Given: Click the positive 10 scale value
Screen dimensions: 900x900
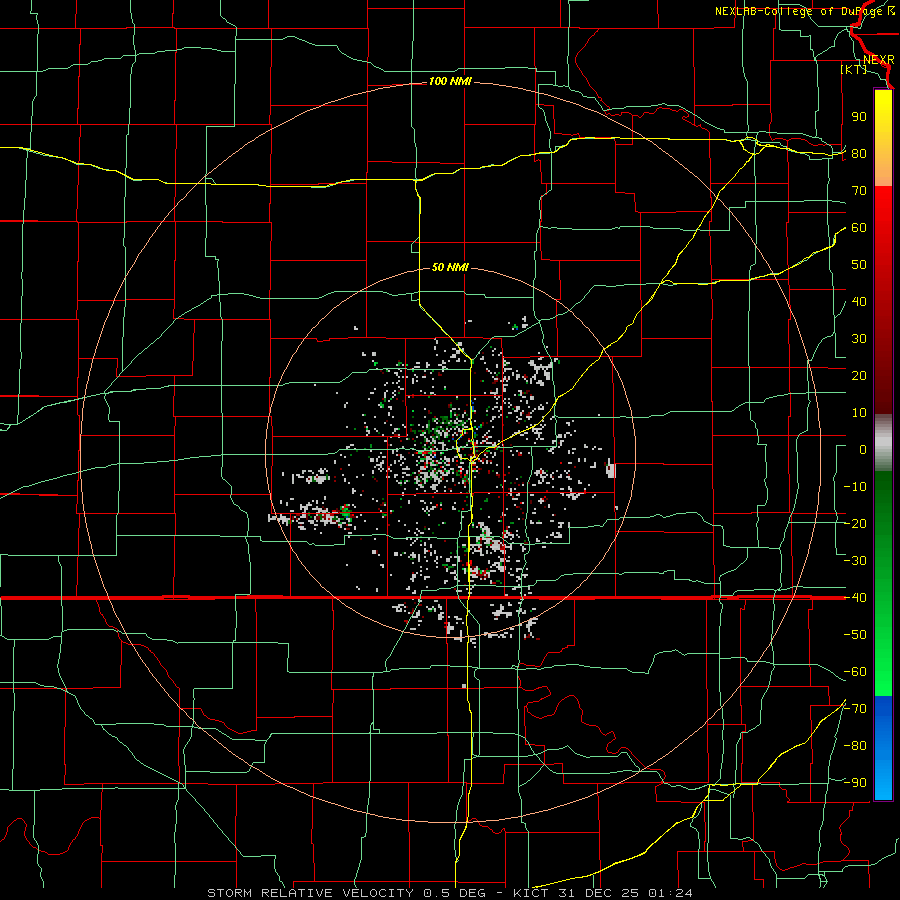Looking at the screenshot, I should point(859,413).
